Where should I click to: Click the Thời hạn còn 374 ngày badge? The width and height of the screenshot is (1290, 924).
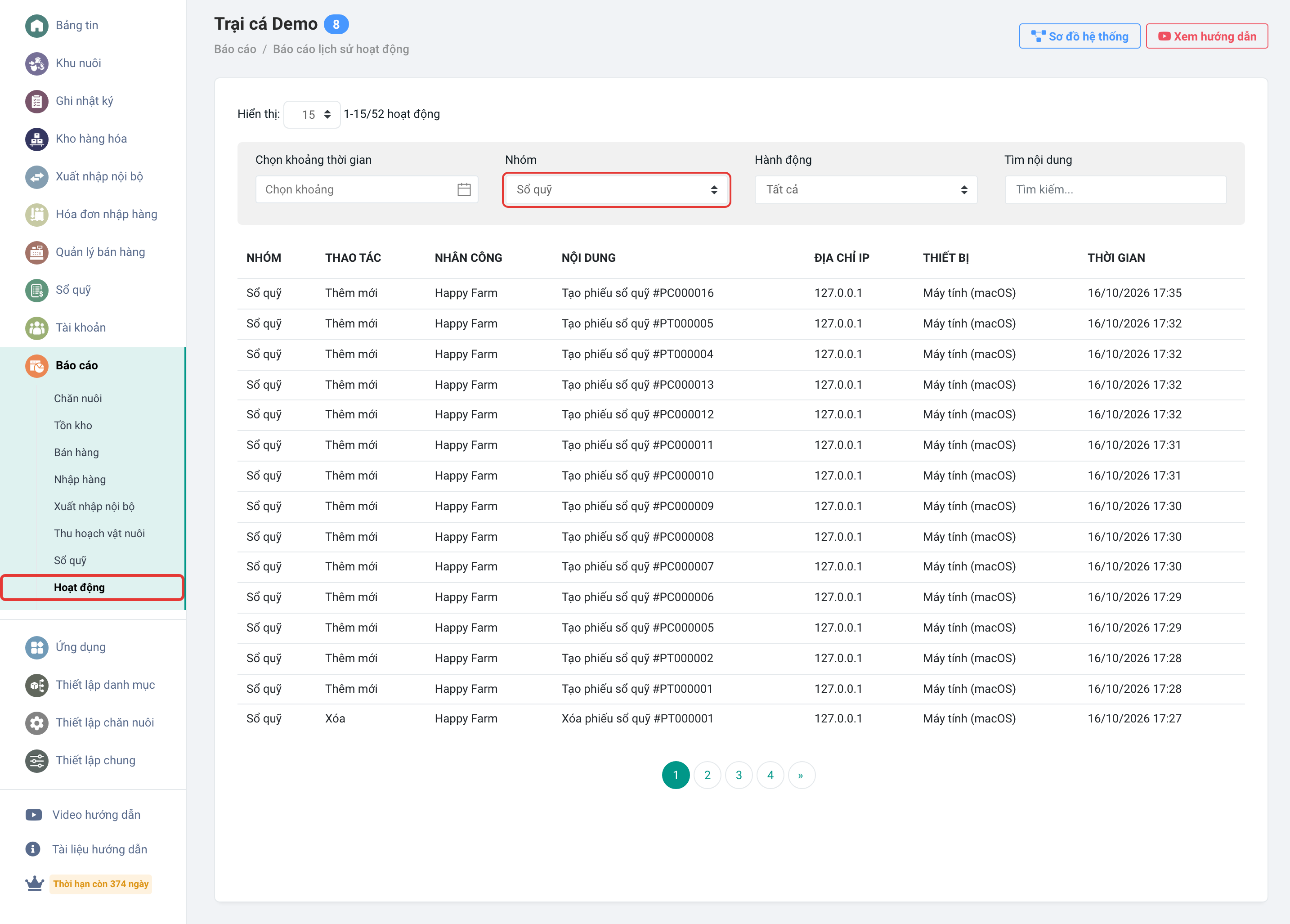pyautogui.click(x=101, y=884)
